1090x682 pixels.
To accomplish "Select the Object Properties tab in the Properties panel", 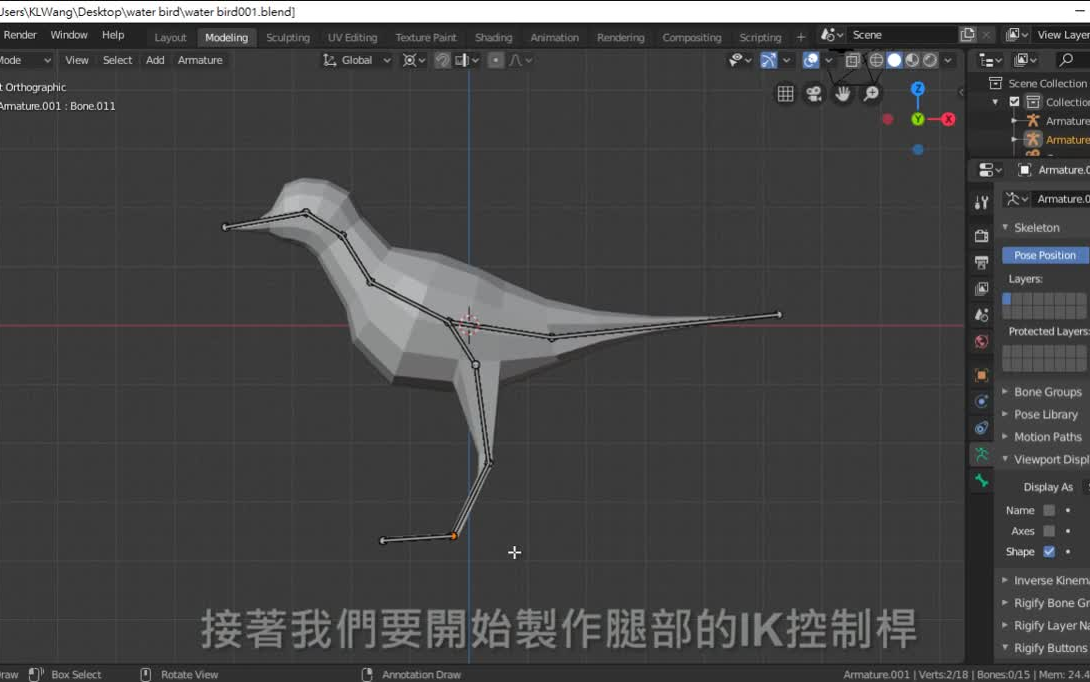I will point(981,375).
